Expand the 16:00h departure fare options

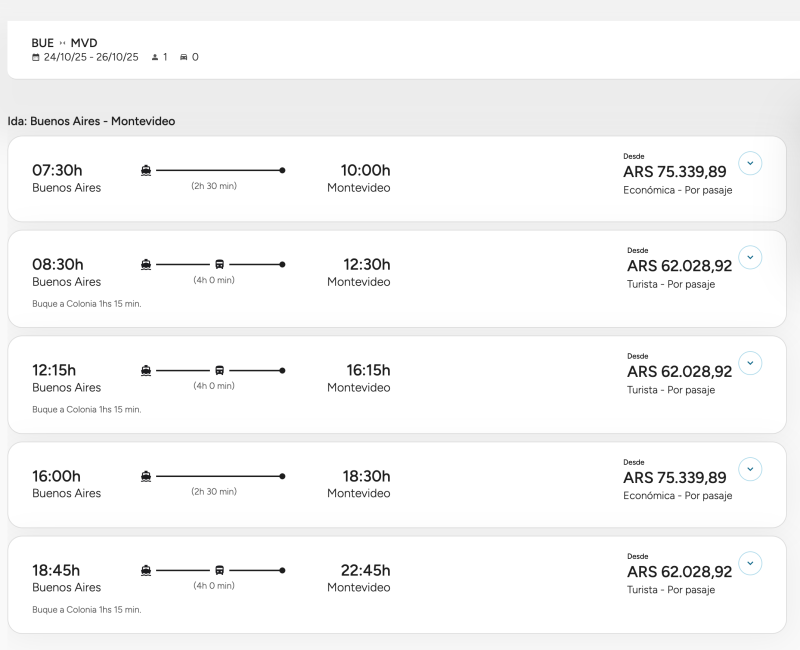pos(750,469)
